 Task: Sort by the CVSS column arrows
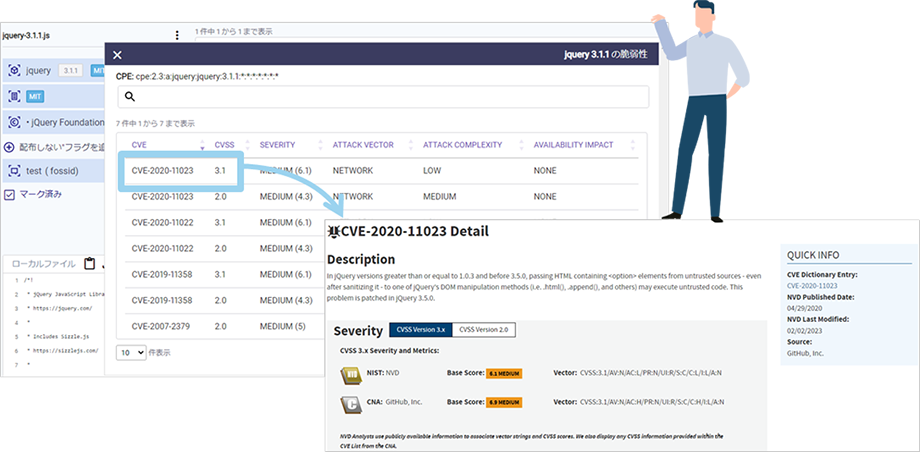[x=247, y=145]
